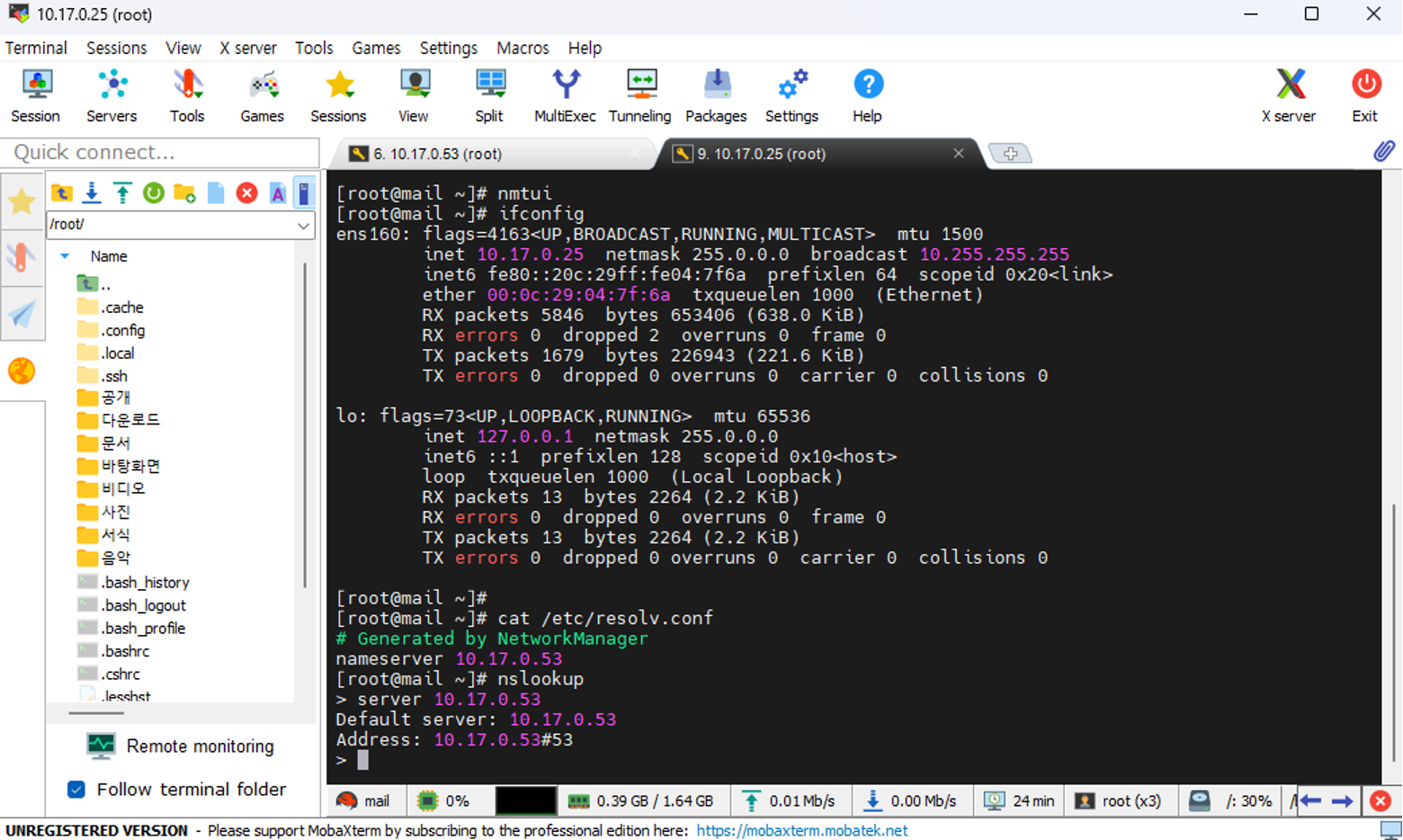
Task: Click the status bar left arrow icon
Action: (x=1310, y=800)
